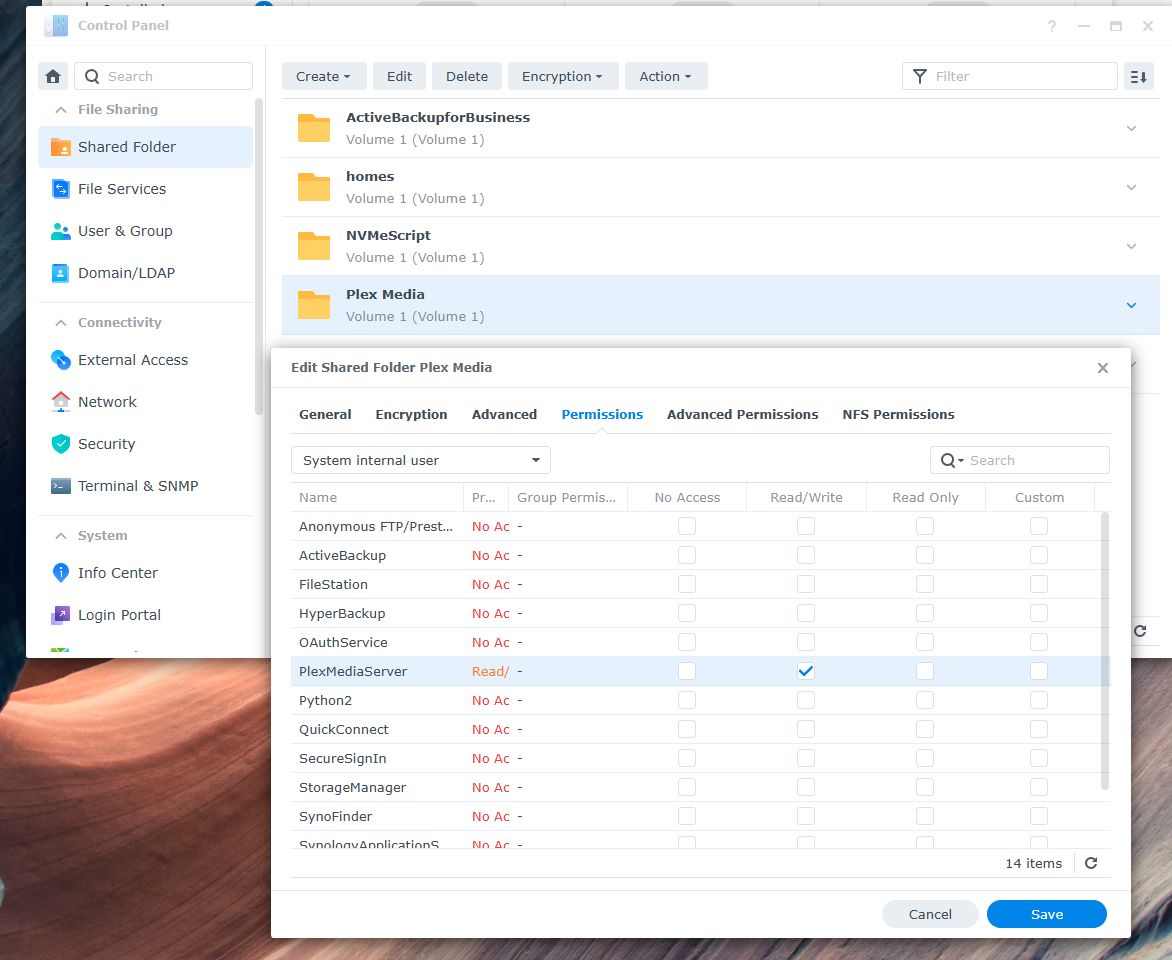This screenshot has height=960, width=1172.
Task: Click the Plex Media folder icon
Action: point(314,305)
